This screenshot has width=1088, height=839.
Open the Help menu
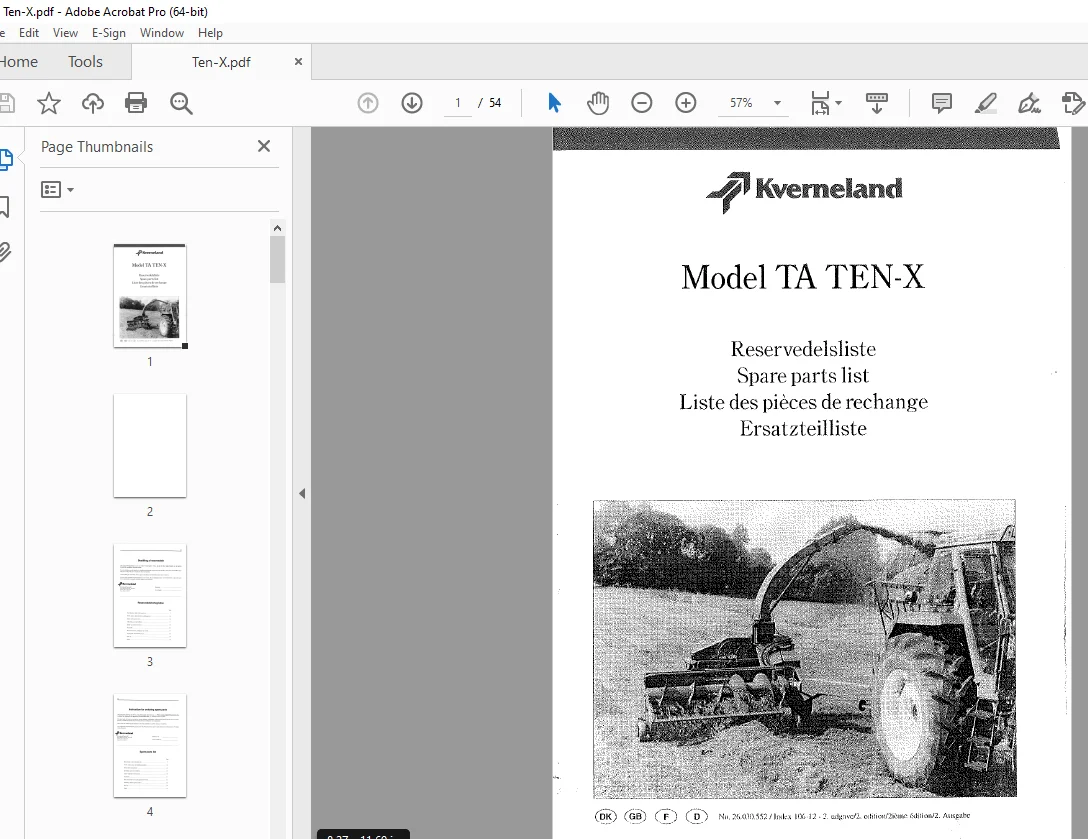pyautogui.click(x=210, y=33)
